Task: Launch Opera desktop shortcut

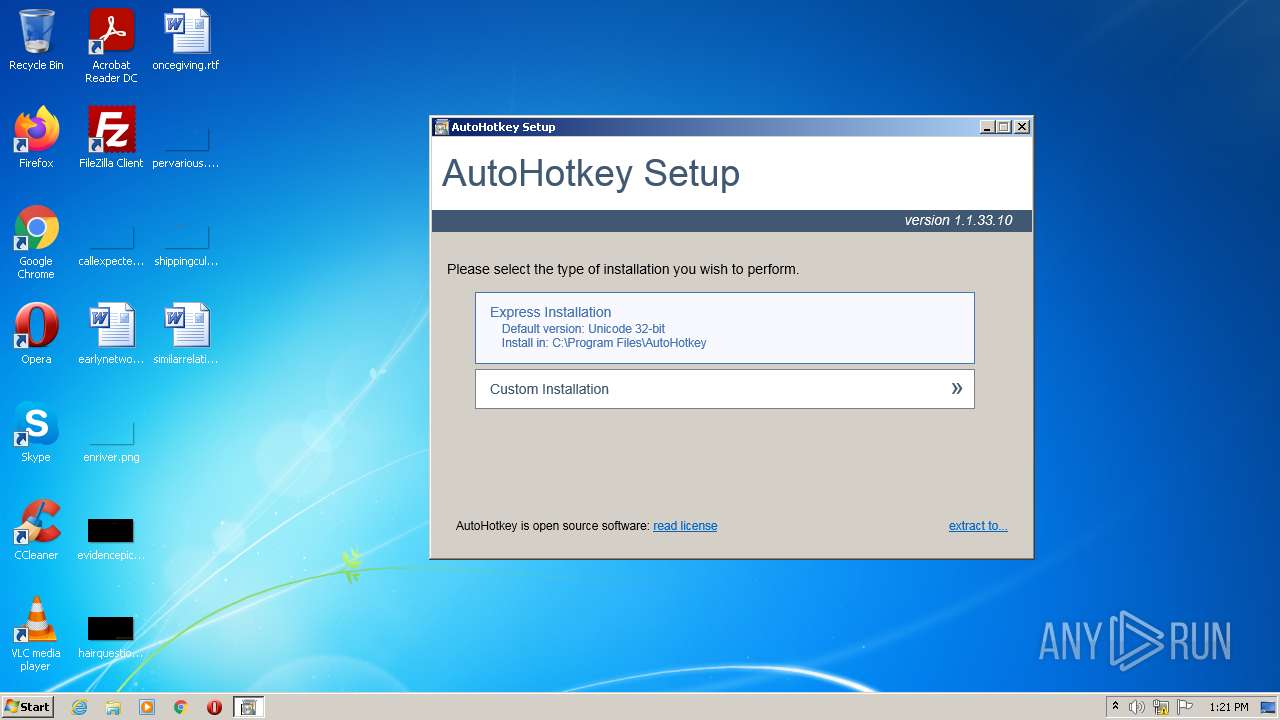Action: tap(36, 334)
